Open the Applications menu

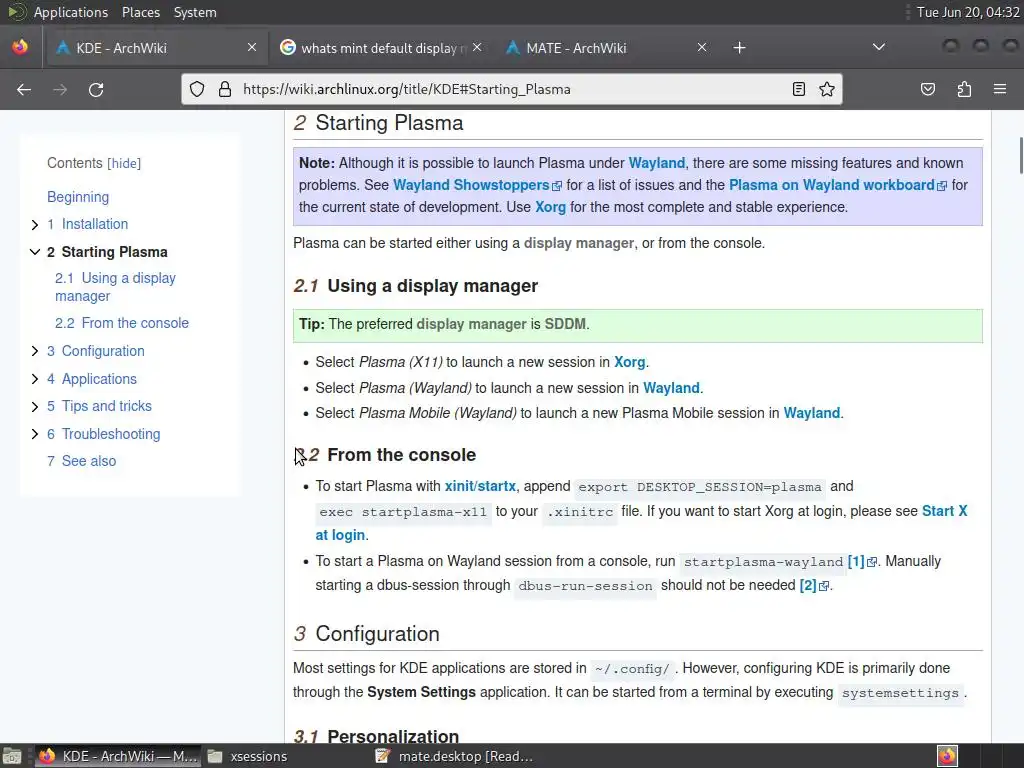click(71, 12)
